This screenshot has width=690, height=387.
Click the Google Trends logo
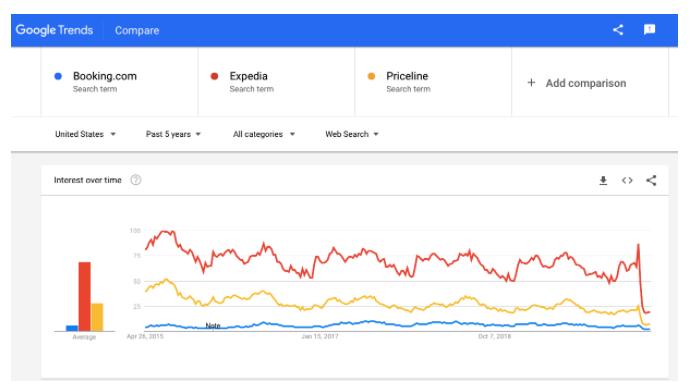pyautogui.click(x=54, y=30)
